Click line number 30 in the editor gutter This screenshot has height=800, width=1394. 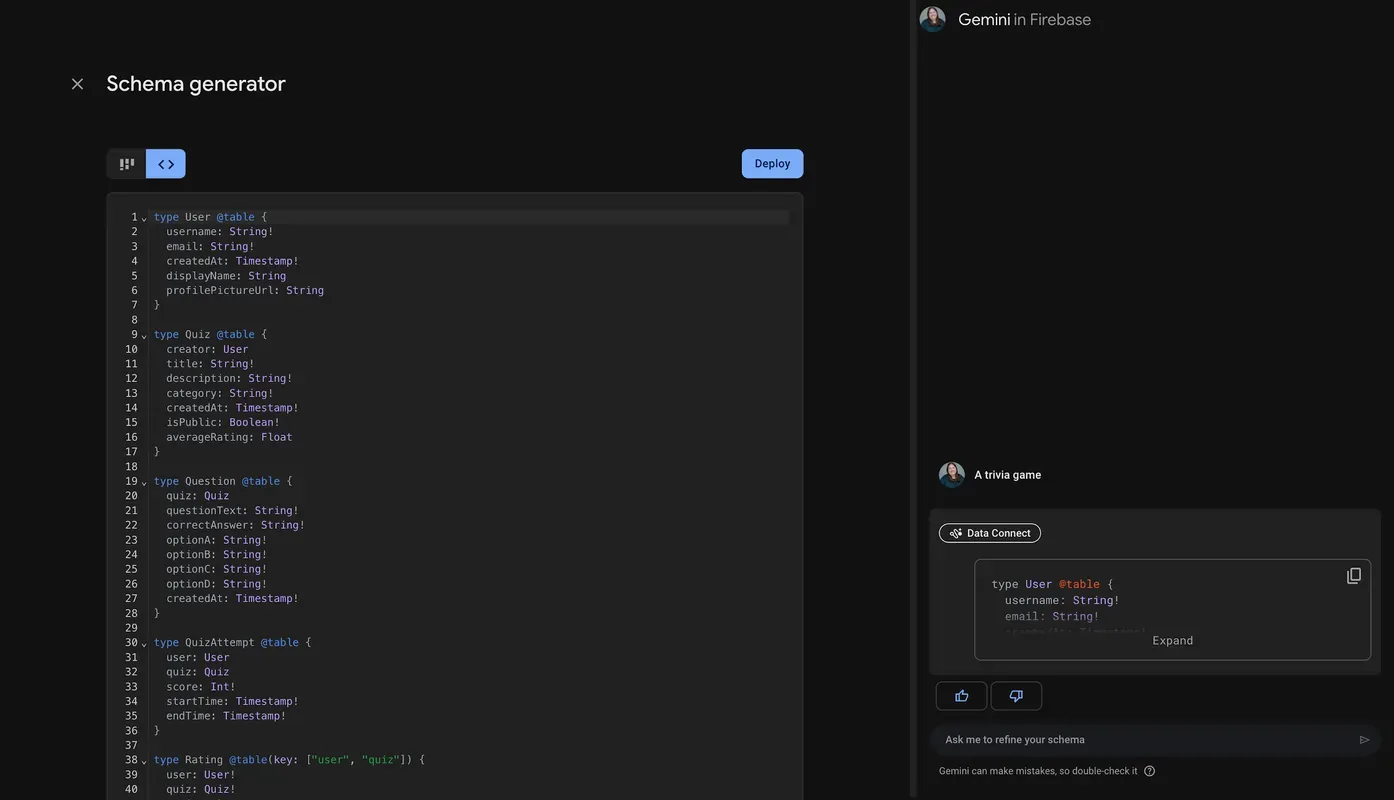[132, 643]
